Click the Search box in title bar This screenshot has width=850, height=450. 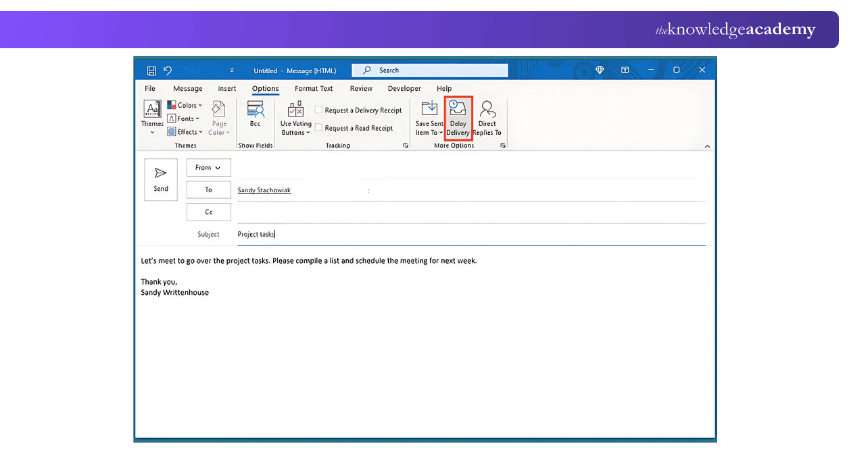coord(429,70)
